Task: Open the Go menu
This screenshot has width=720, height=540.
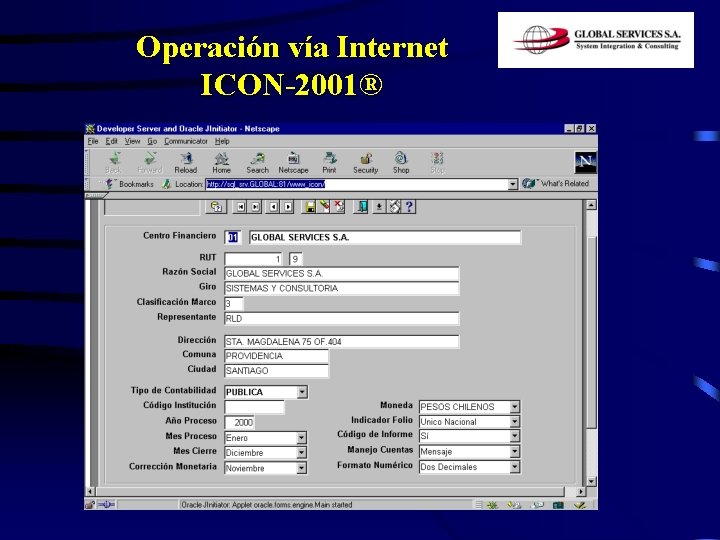Action: click(x=152, y=141)
